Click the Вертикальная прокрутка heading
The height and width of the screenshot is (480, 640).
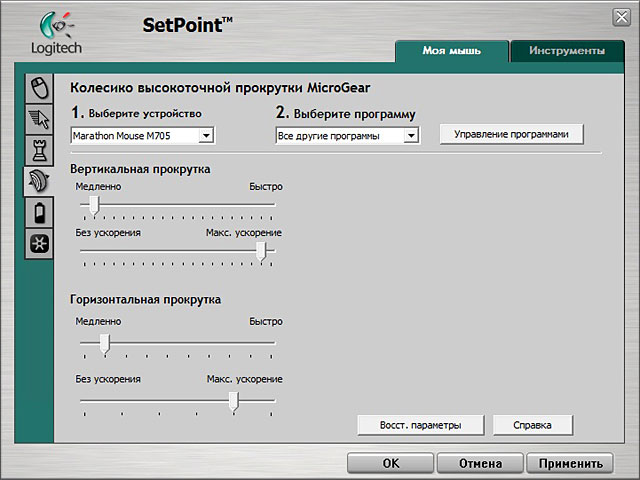140,169
